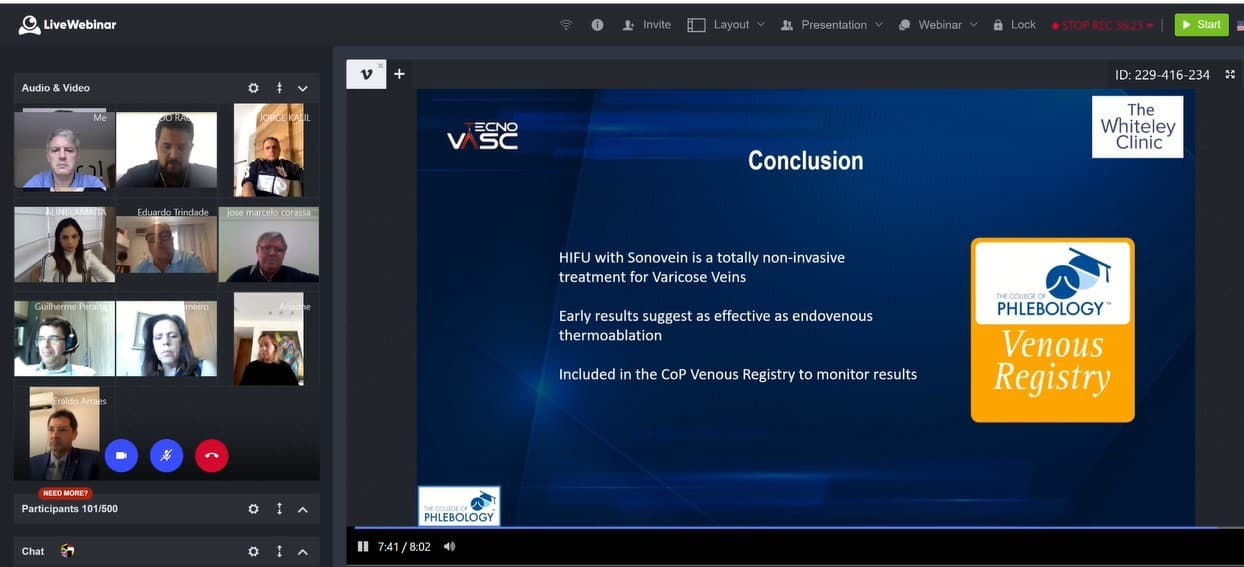Select Eraldo Arraes' video thumbnail
Screen dimensions: 1244x567
[x=65, y=433]
